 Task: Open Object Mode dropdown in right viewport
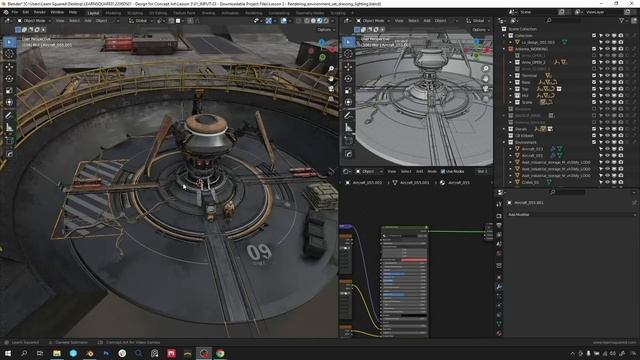point(373,20)
